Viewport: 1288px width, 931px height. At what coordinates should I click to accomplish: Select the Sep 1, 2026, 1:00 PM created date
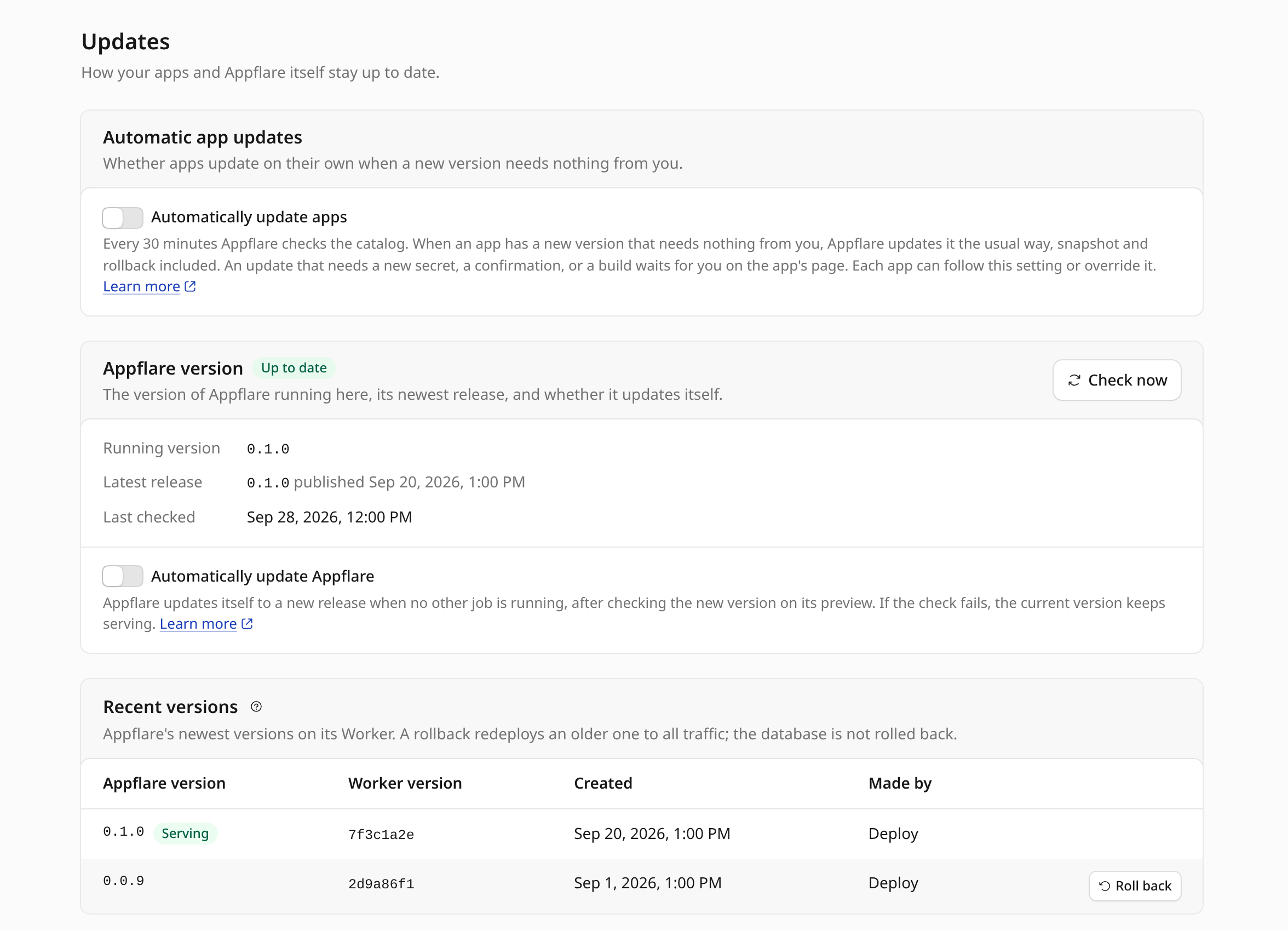[647, 883]
